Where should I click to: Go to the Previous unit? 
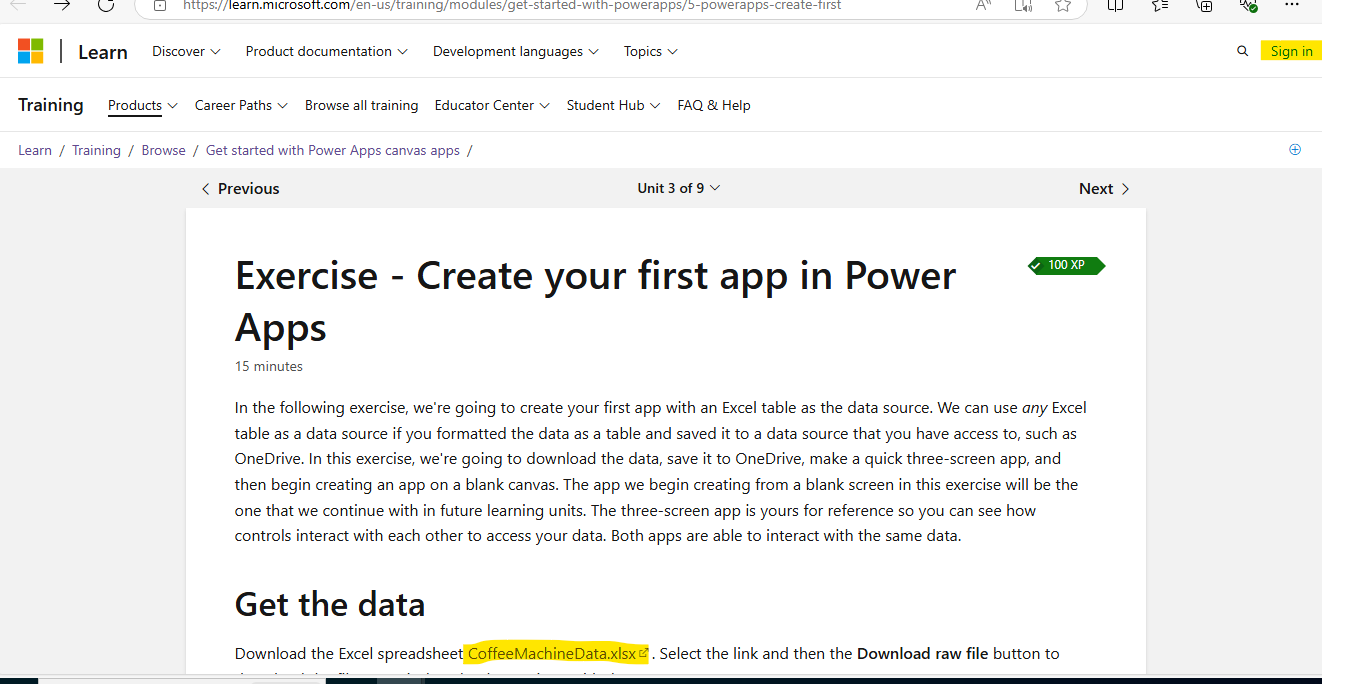[240, 188]
